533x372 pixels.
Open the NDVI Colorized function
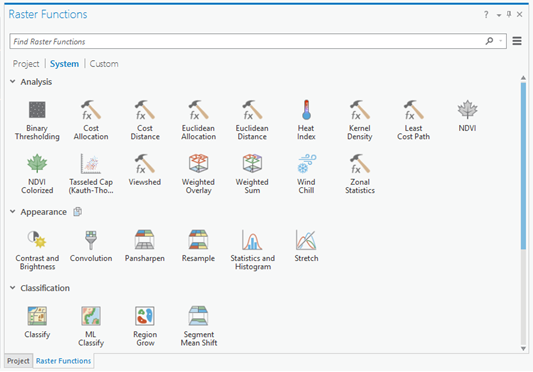coord(37,174)
